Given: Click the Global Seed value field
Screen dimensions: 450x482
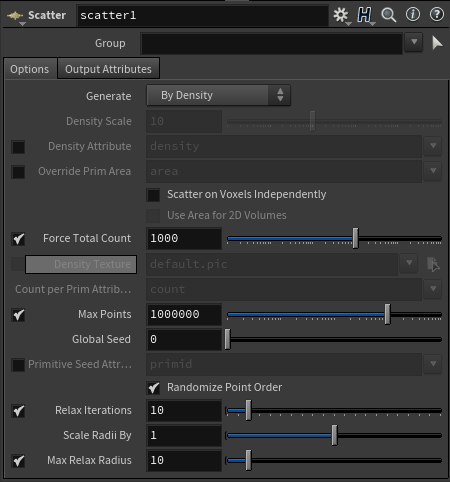Looking at the screenshot, I should (x=184, y=340).
